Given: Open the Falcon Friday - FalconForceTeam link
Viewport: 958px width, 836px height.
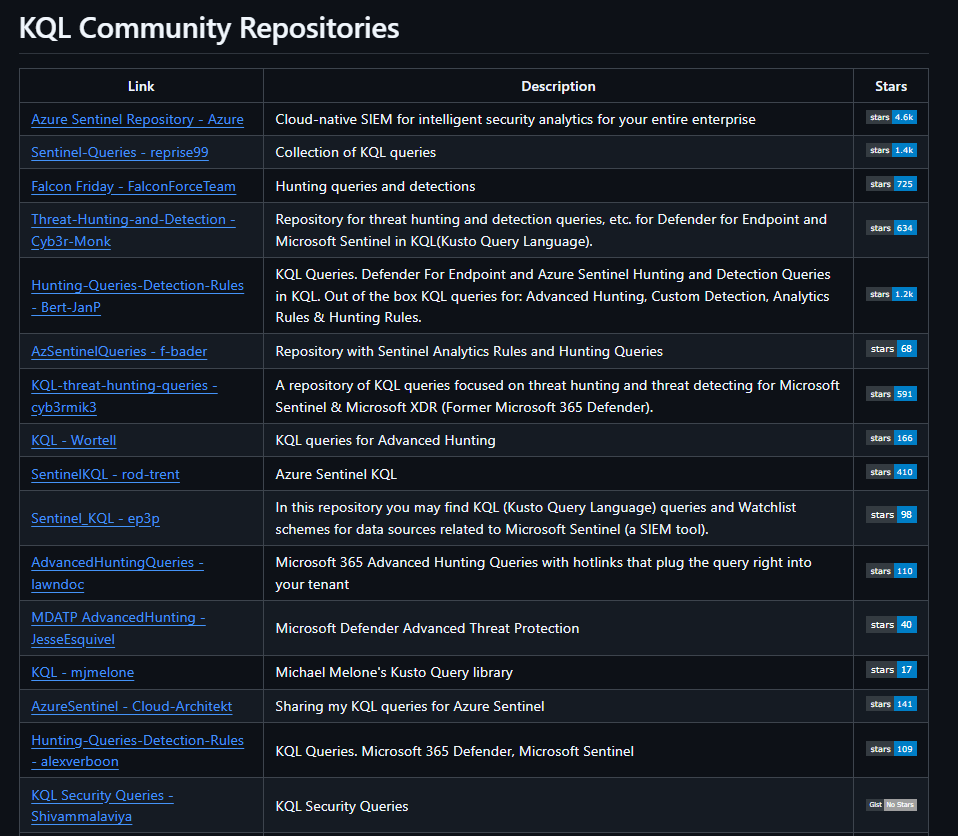Looking at the screenshot, I should pos(133,186).
